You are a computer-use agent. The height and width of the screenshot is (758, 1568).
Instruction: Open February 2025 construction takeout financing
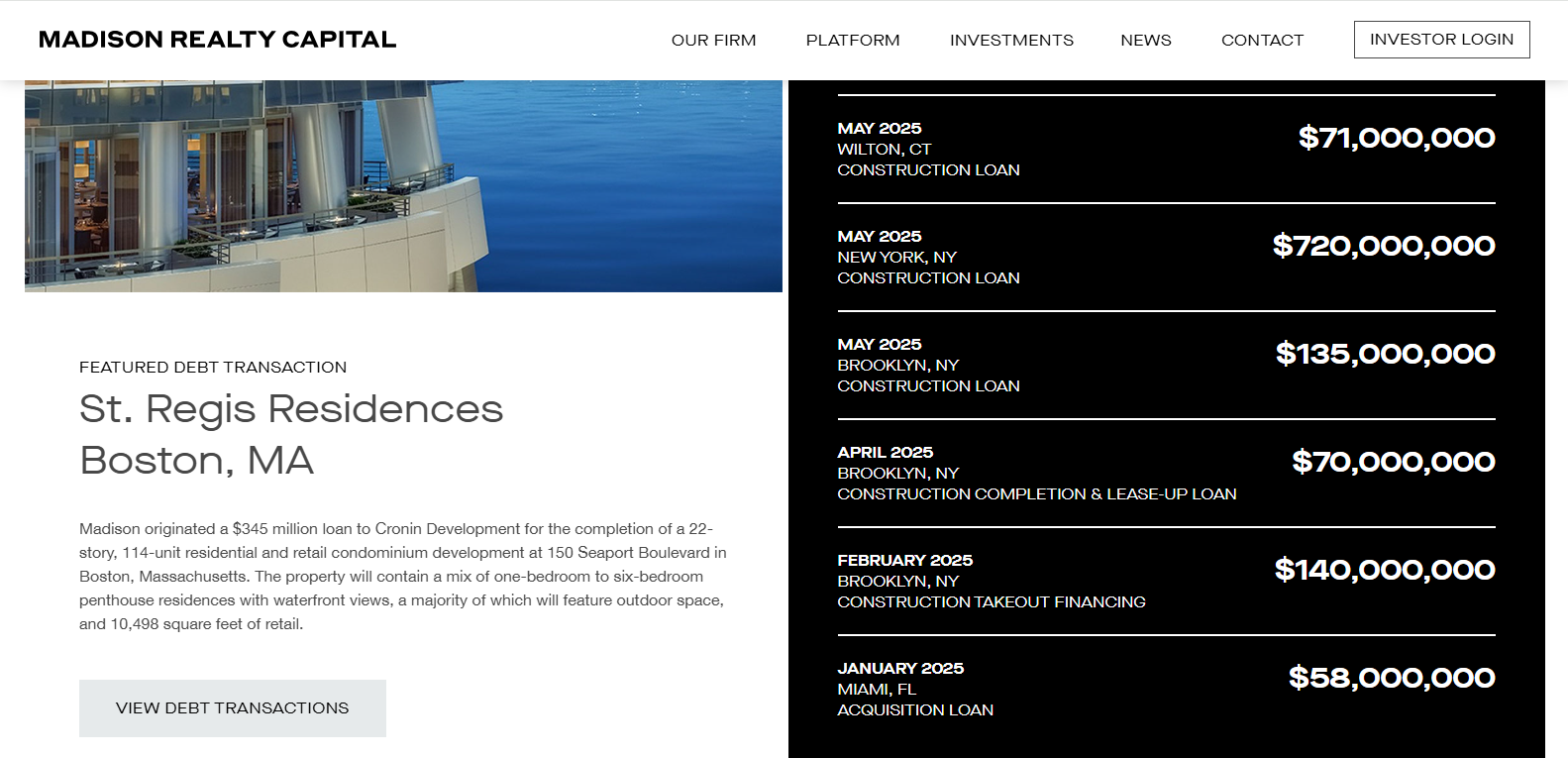pos(1165,581)
